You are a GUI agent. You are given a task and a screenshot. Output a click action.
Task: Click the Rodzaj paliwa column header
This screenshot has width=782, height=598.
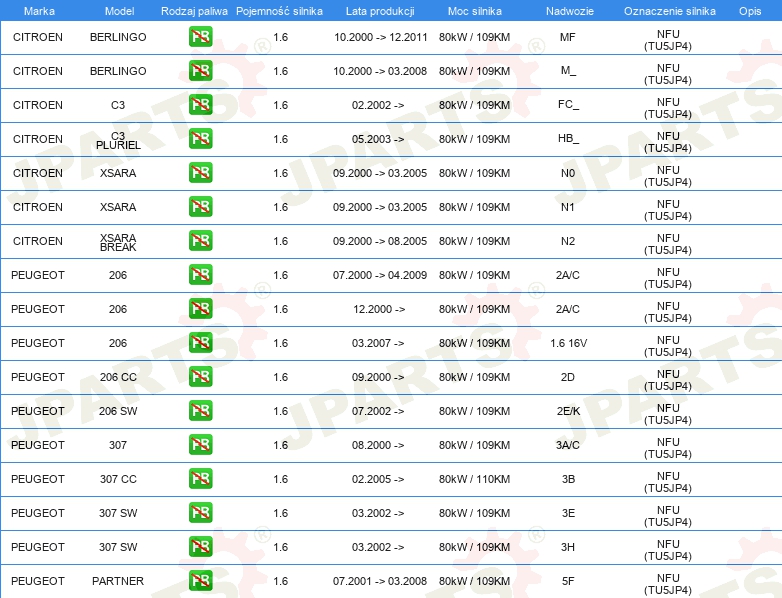click(194, 11)
